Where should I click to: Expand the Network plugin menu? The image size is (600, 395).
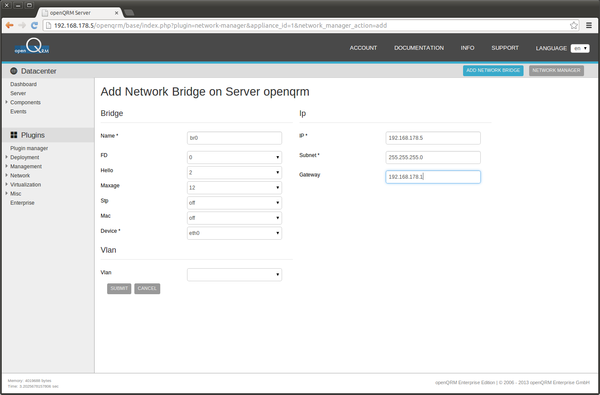tap(7, 175)
